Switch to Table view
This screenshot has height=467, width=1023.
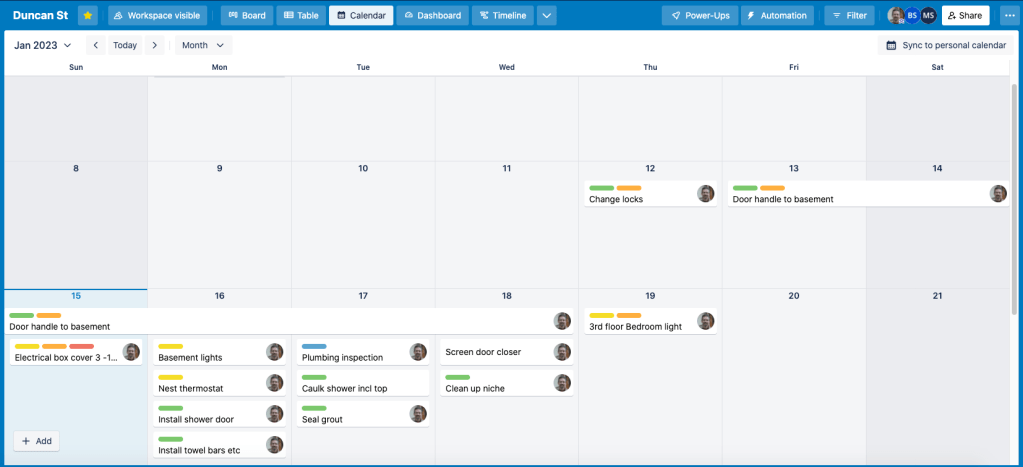[x=300, y=16]
